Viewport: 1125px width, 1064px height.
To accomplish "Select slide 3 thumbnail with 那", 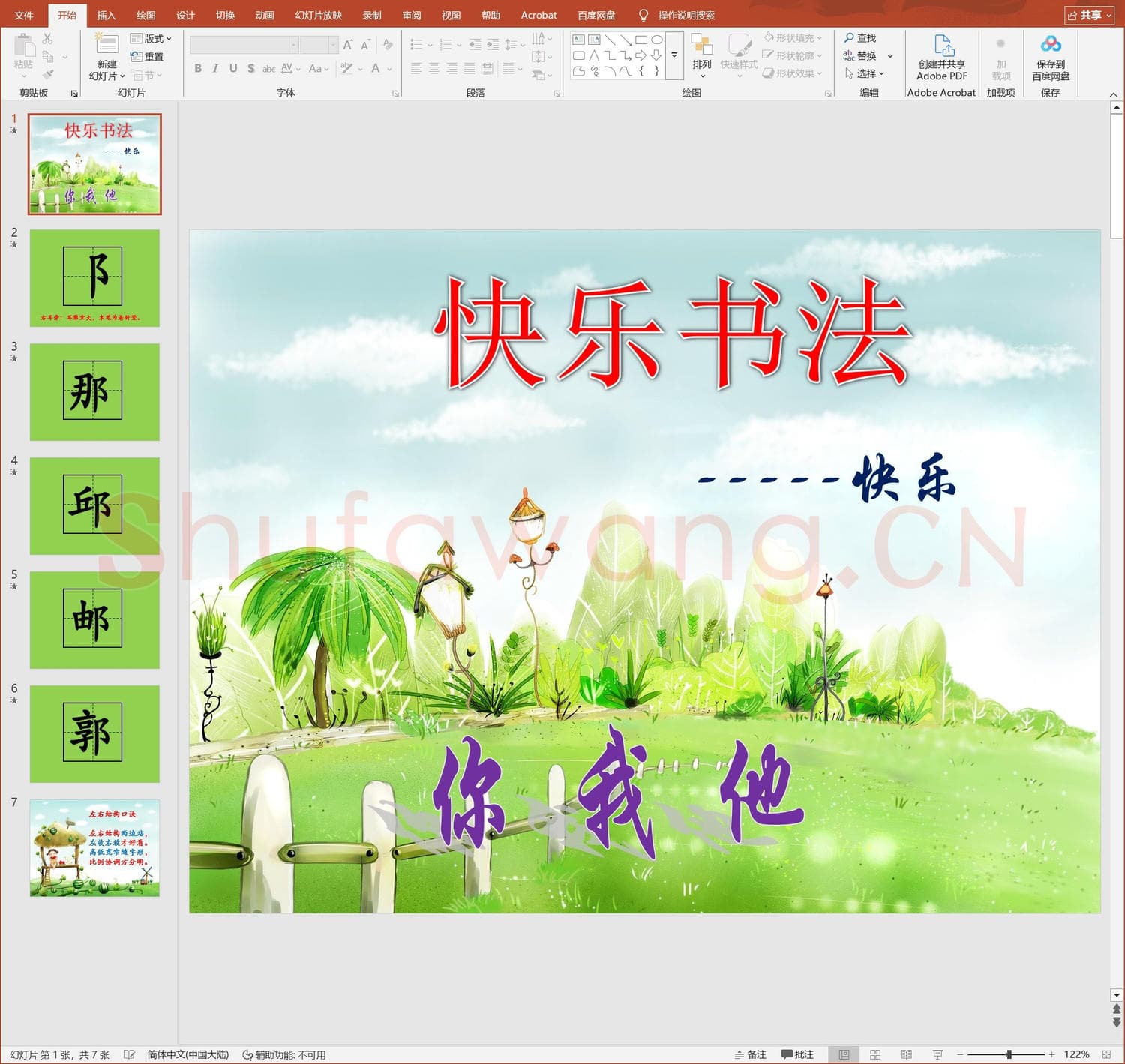I will pyautogui.click(x=94, y=391).
